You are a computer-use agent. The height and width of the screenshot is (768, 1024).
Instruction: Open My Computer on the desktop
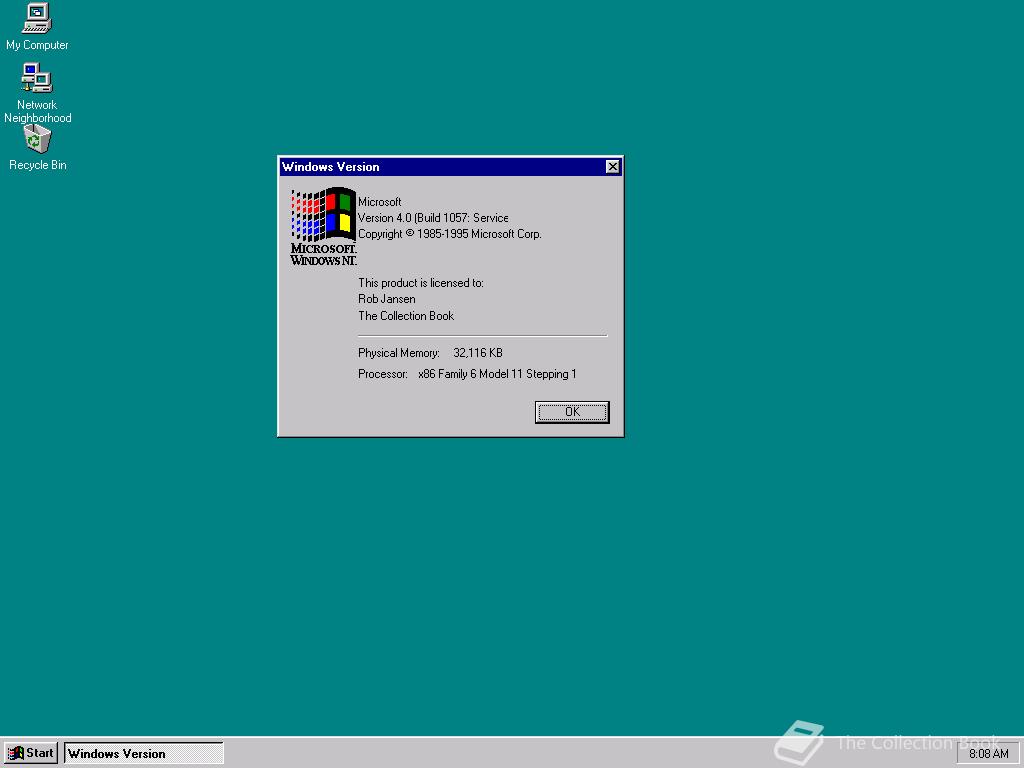(36, 18)
